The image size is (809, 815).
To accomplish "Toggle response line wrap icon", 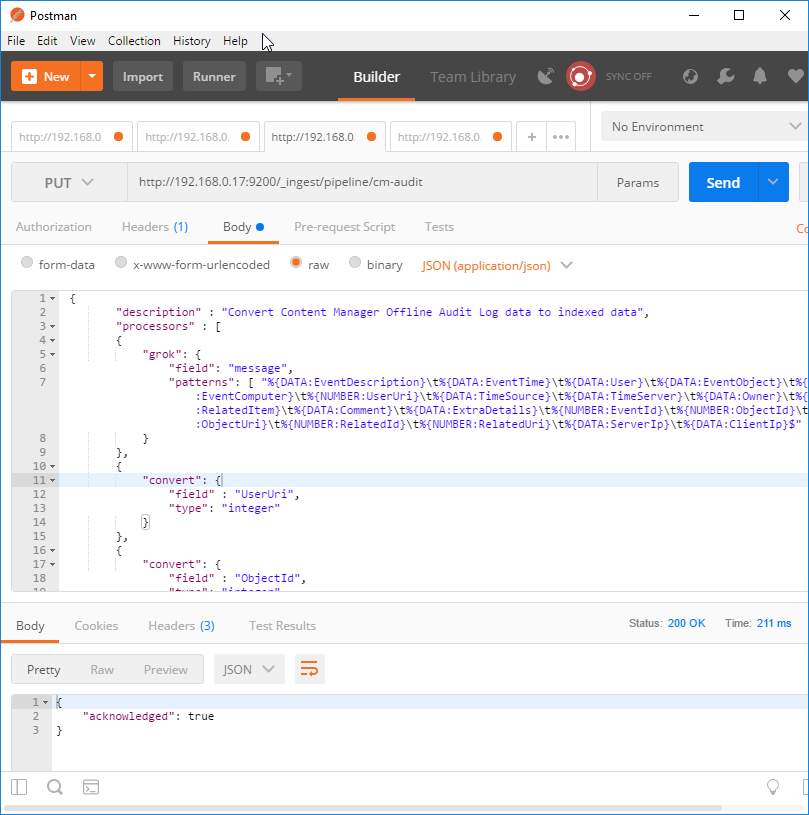I will click(x=309, y=669).
